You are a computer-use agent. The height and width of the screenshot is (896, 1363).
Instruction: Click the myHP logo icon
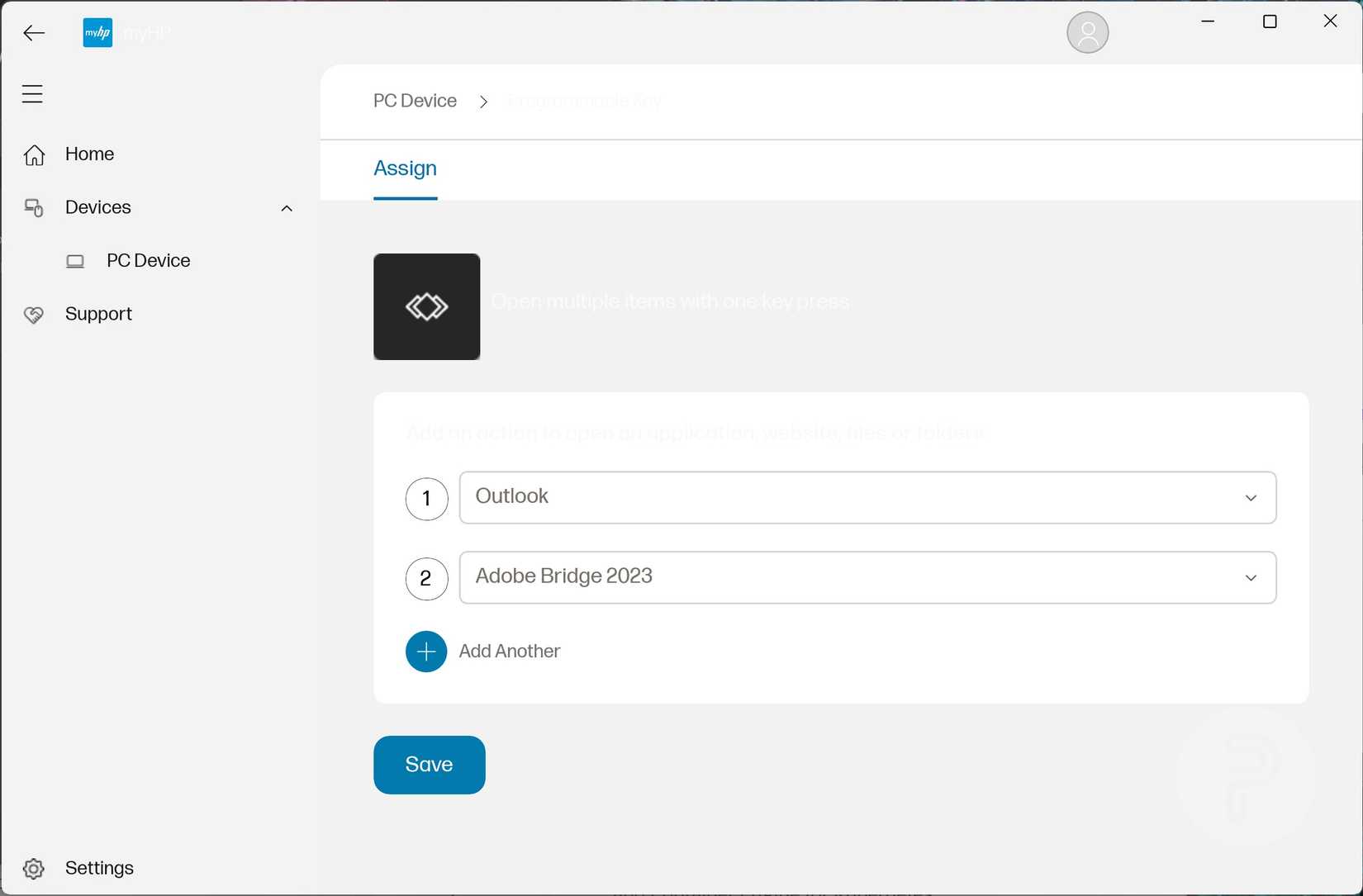tap(97, 33)
